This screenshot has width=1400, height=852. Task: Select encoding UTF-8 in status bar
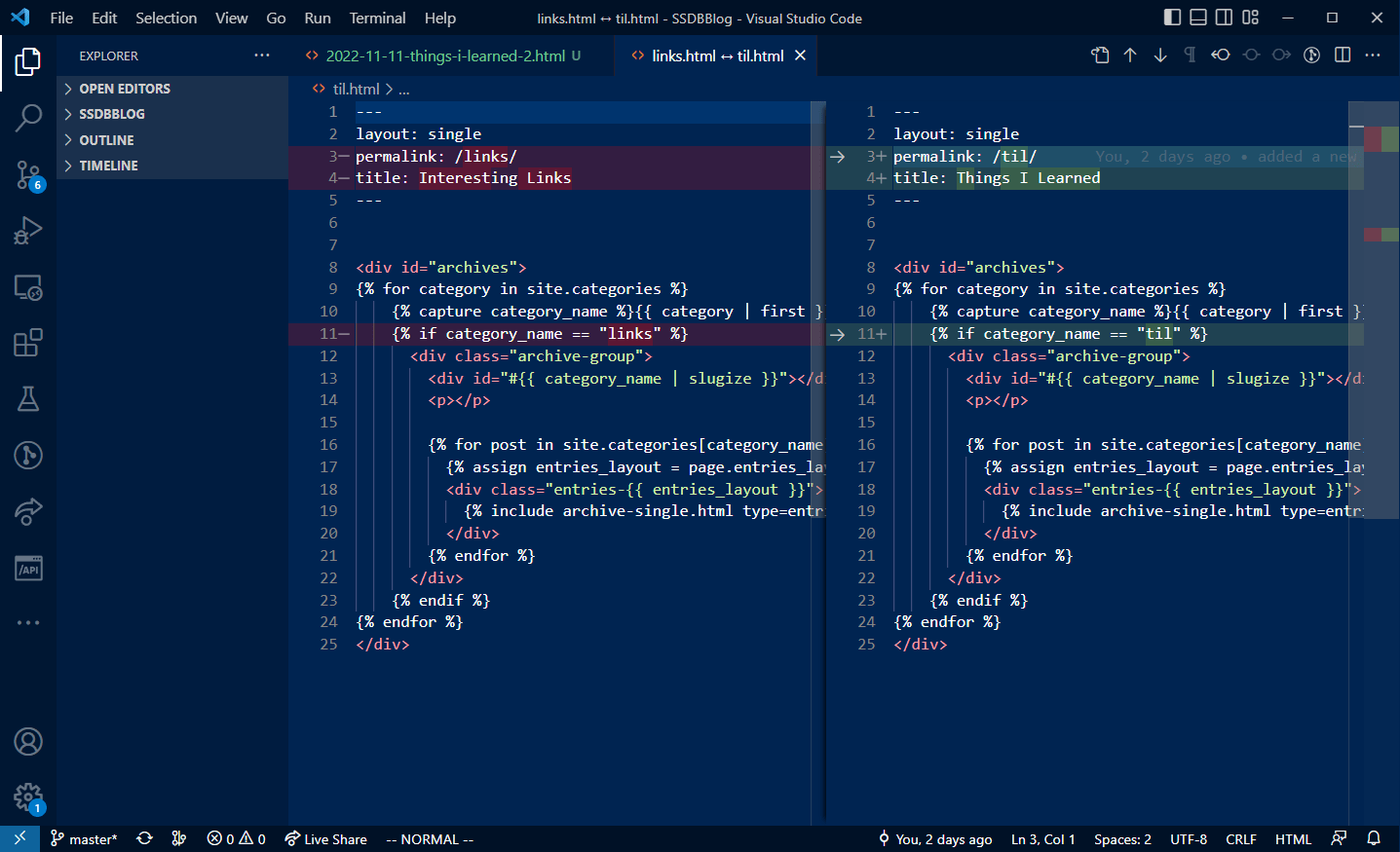tap(1189, 838)
